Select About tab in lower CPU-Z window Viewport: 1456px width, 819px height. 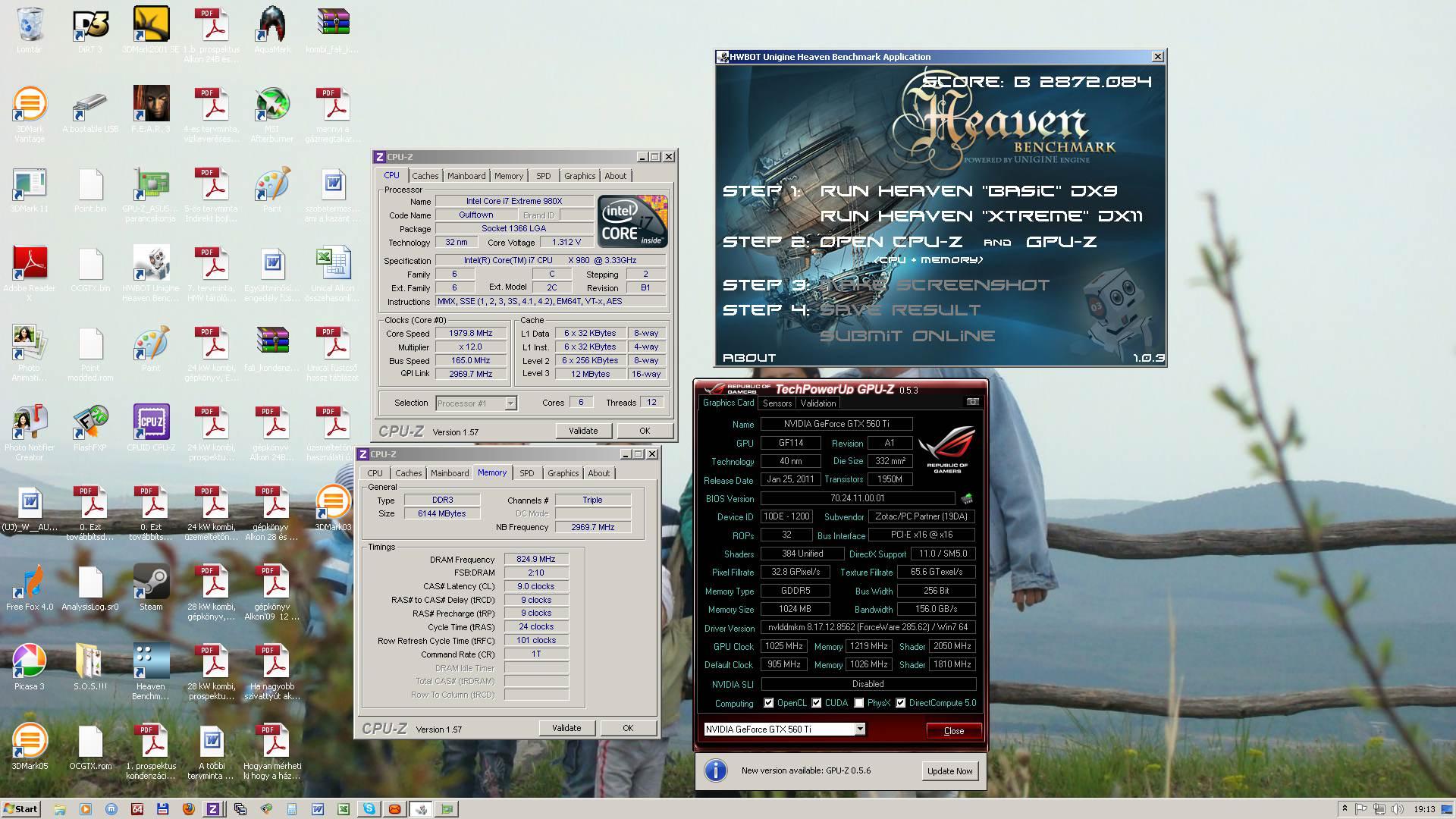pos(599,473)
